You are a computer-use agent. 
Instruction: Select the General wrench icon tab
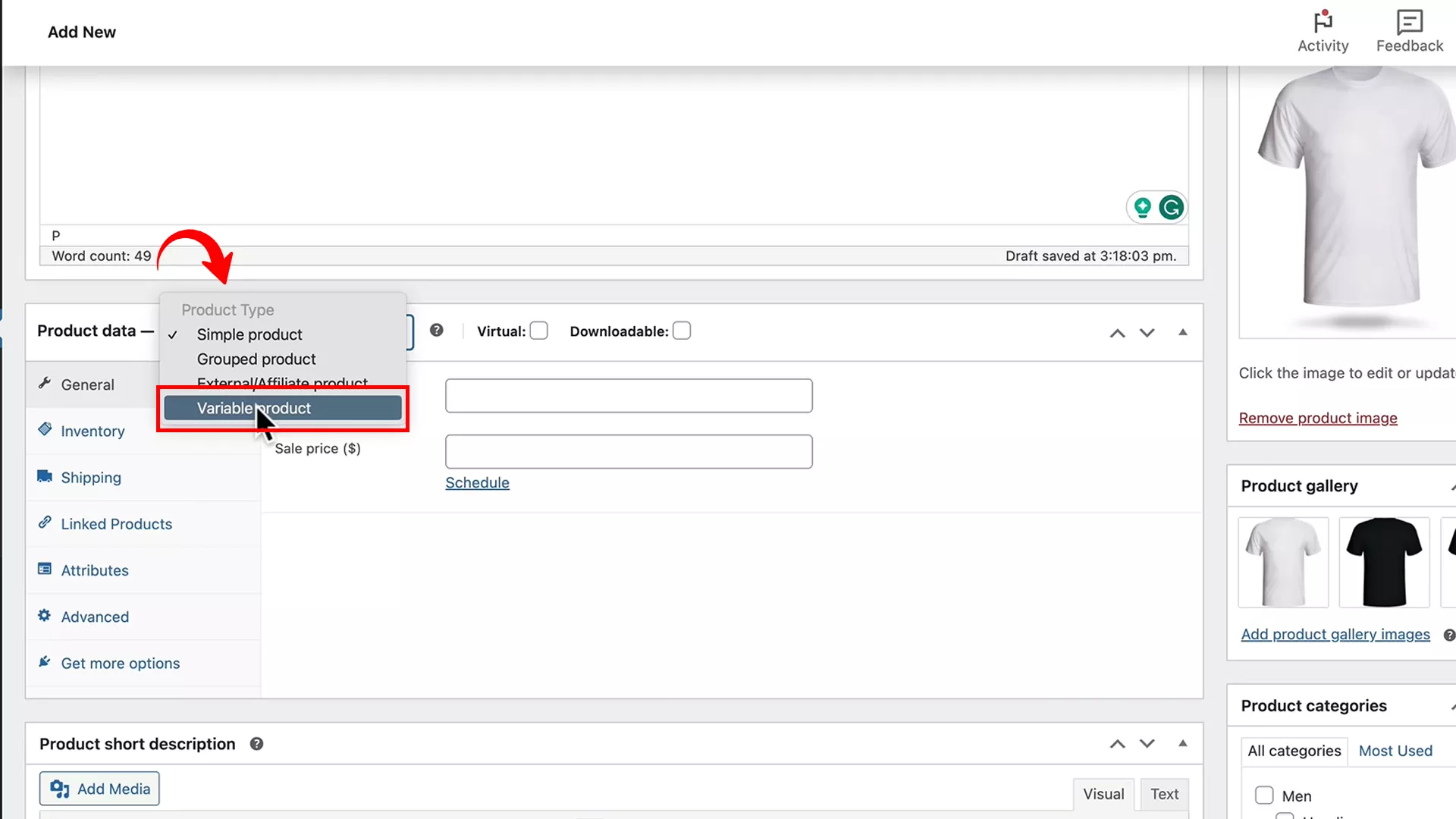click(45, 384)
